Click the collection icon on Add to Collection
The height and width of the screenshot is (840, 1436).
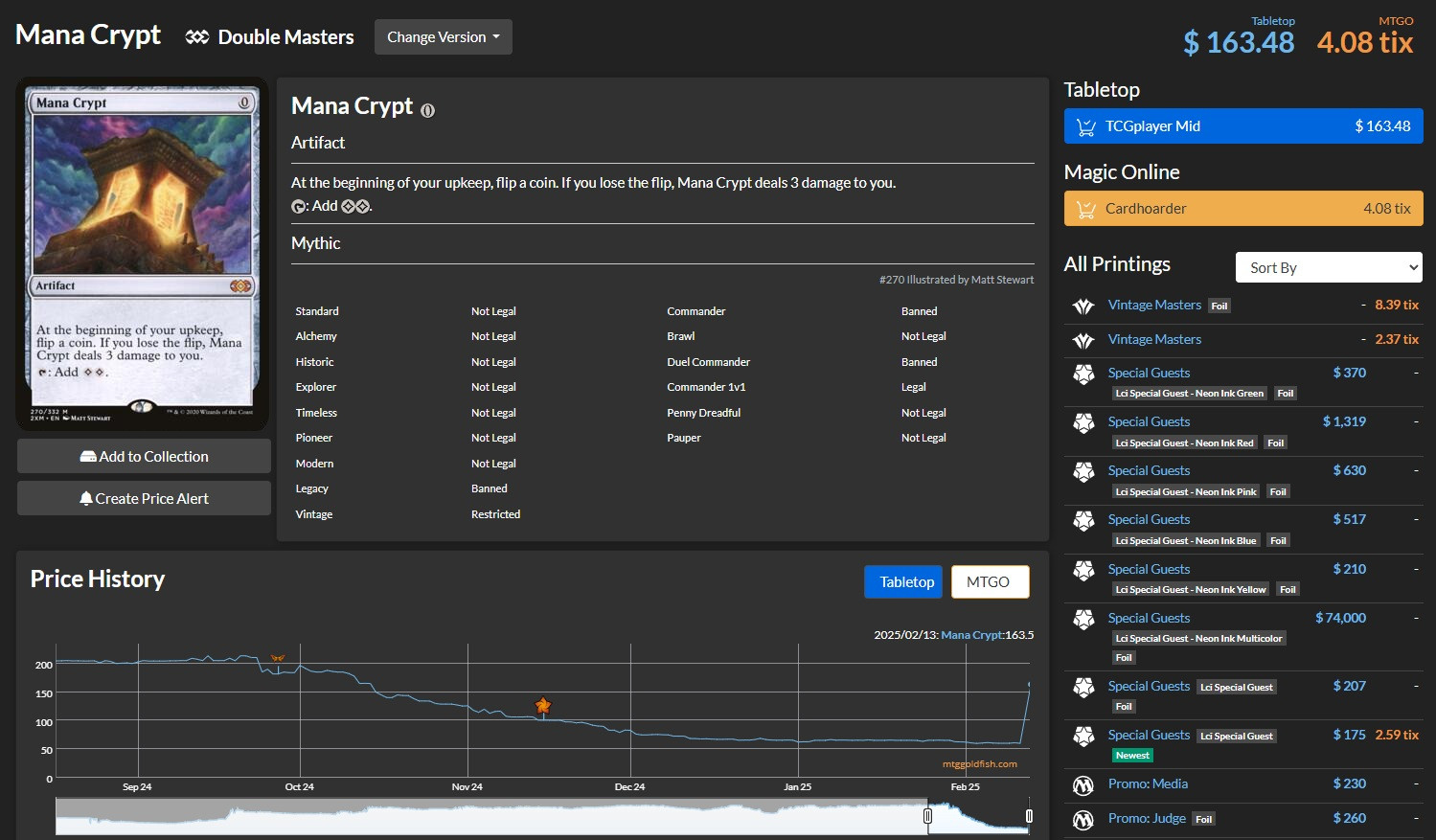[x=88, y=457]
